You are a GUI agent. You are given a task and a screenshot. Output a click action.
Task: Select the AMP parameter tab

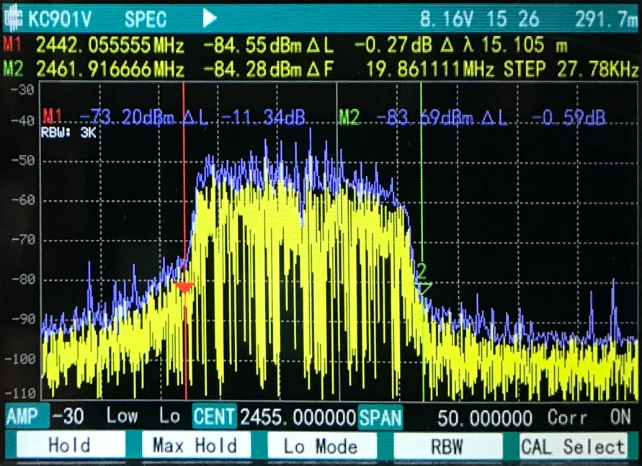click(24, 416)
